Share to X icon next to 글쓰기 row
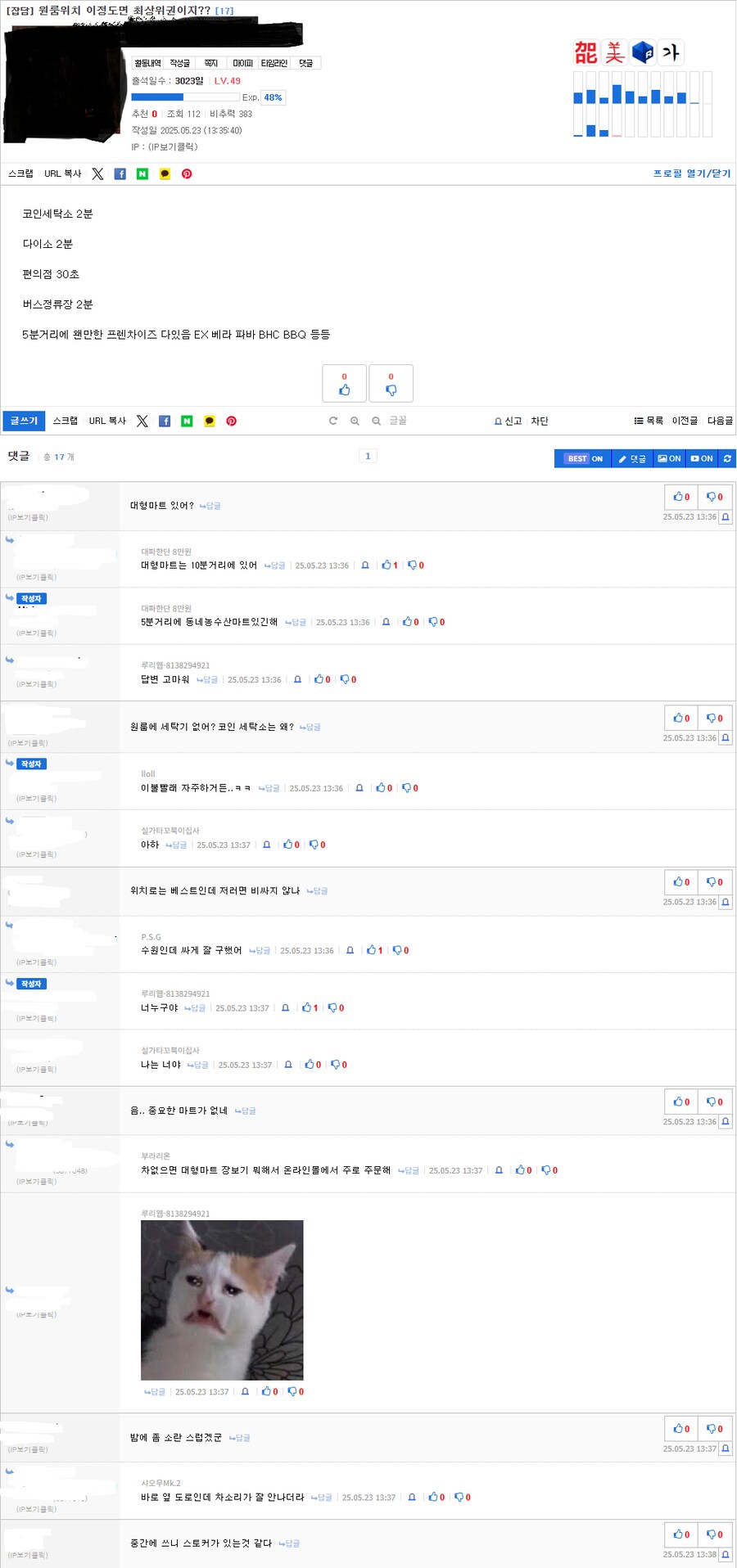 [x=142, y=421]
